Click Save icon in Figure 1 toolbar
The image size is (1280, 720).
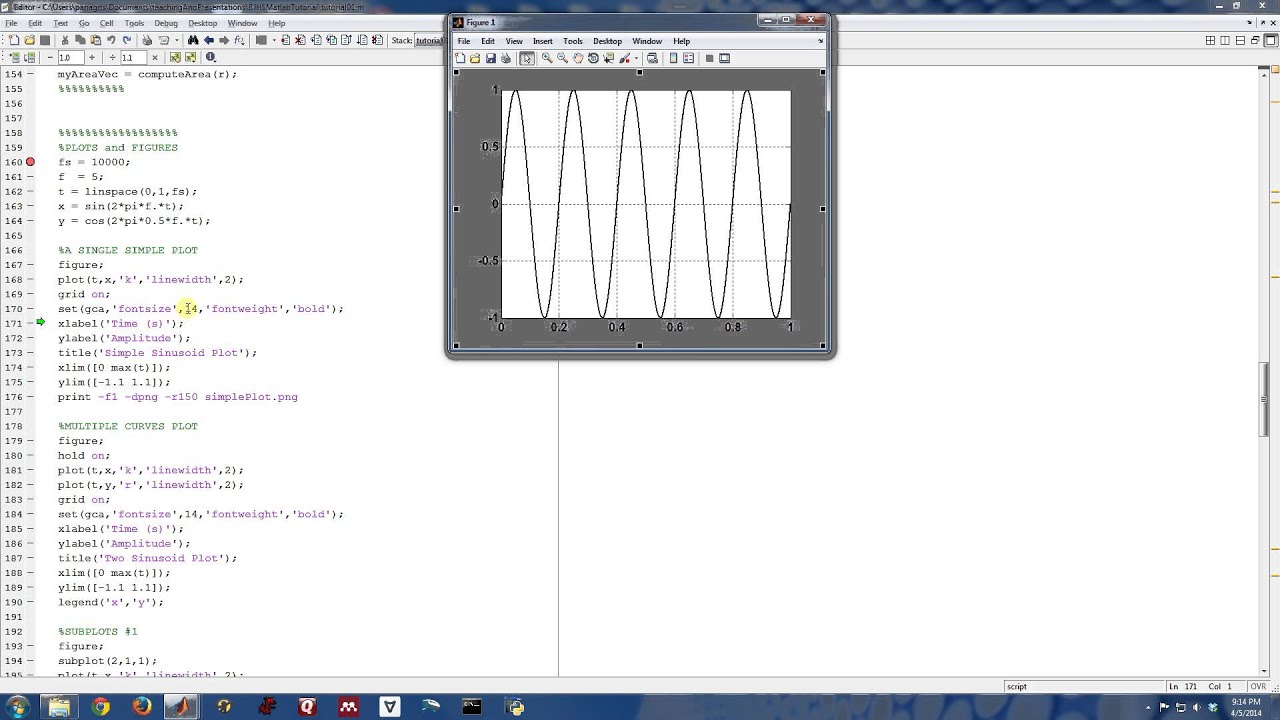click(x=491, y=58)
